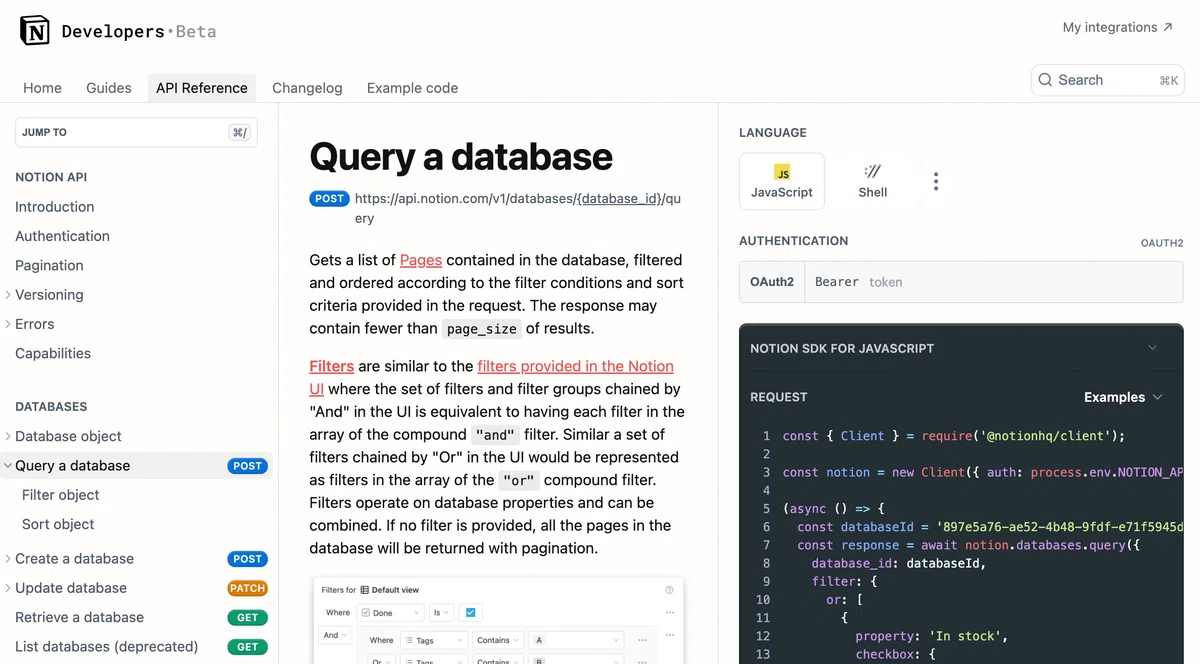Screen dimensions: 1200x664
Task: Click the arrow icon beside My integrations
Action: pyautogui.click(x=1168, y=27)
